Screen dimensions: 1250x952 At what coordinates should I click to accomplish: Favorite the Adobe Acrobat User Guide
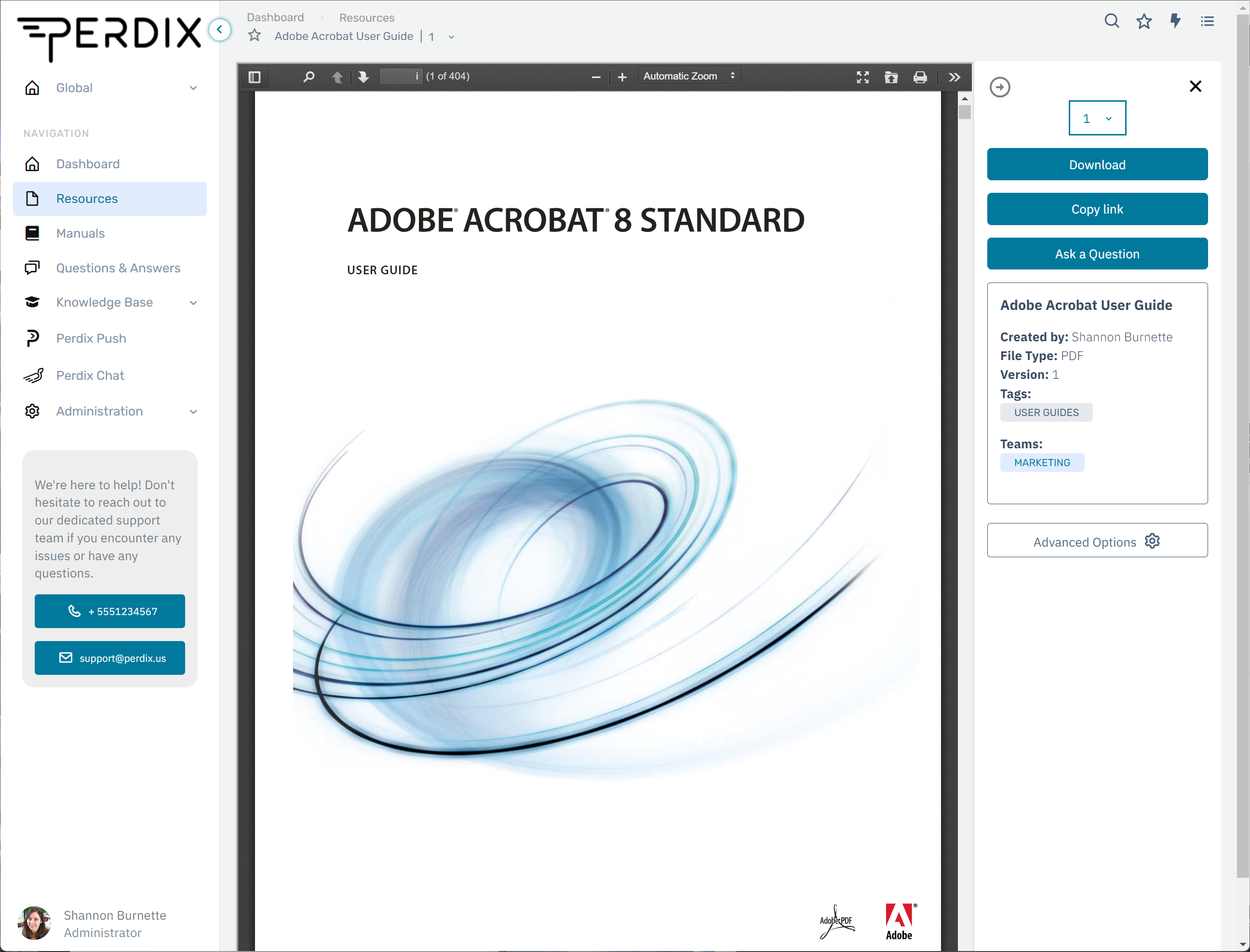tap(255, 36)
